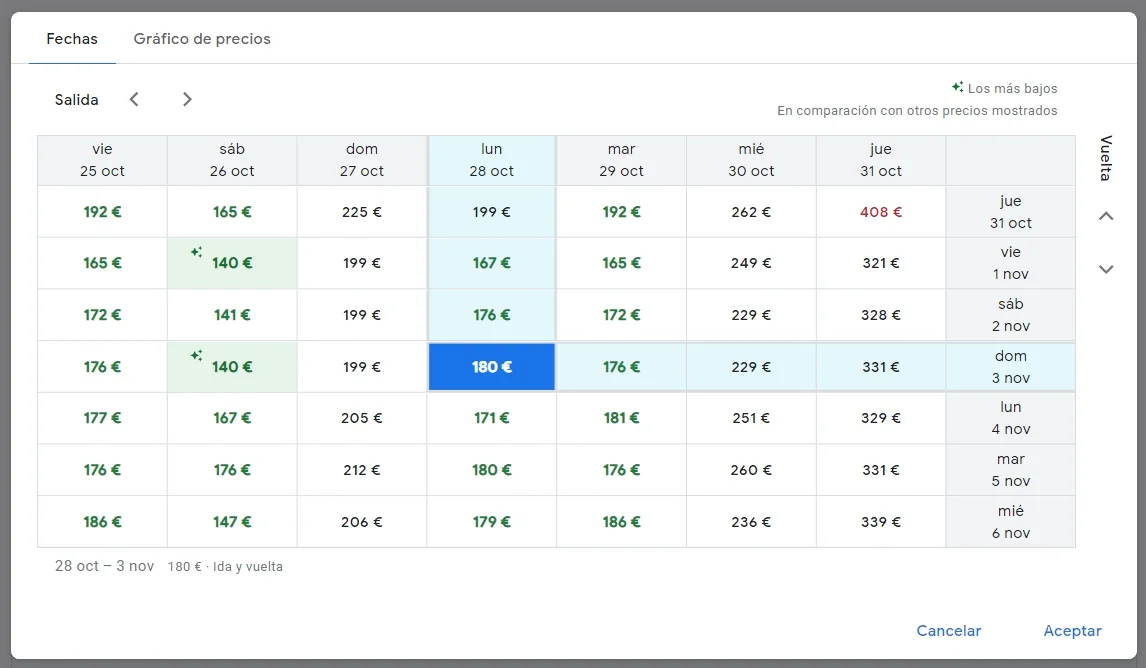Switch to Gráfico de precios tab

[202, 39]
